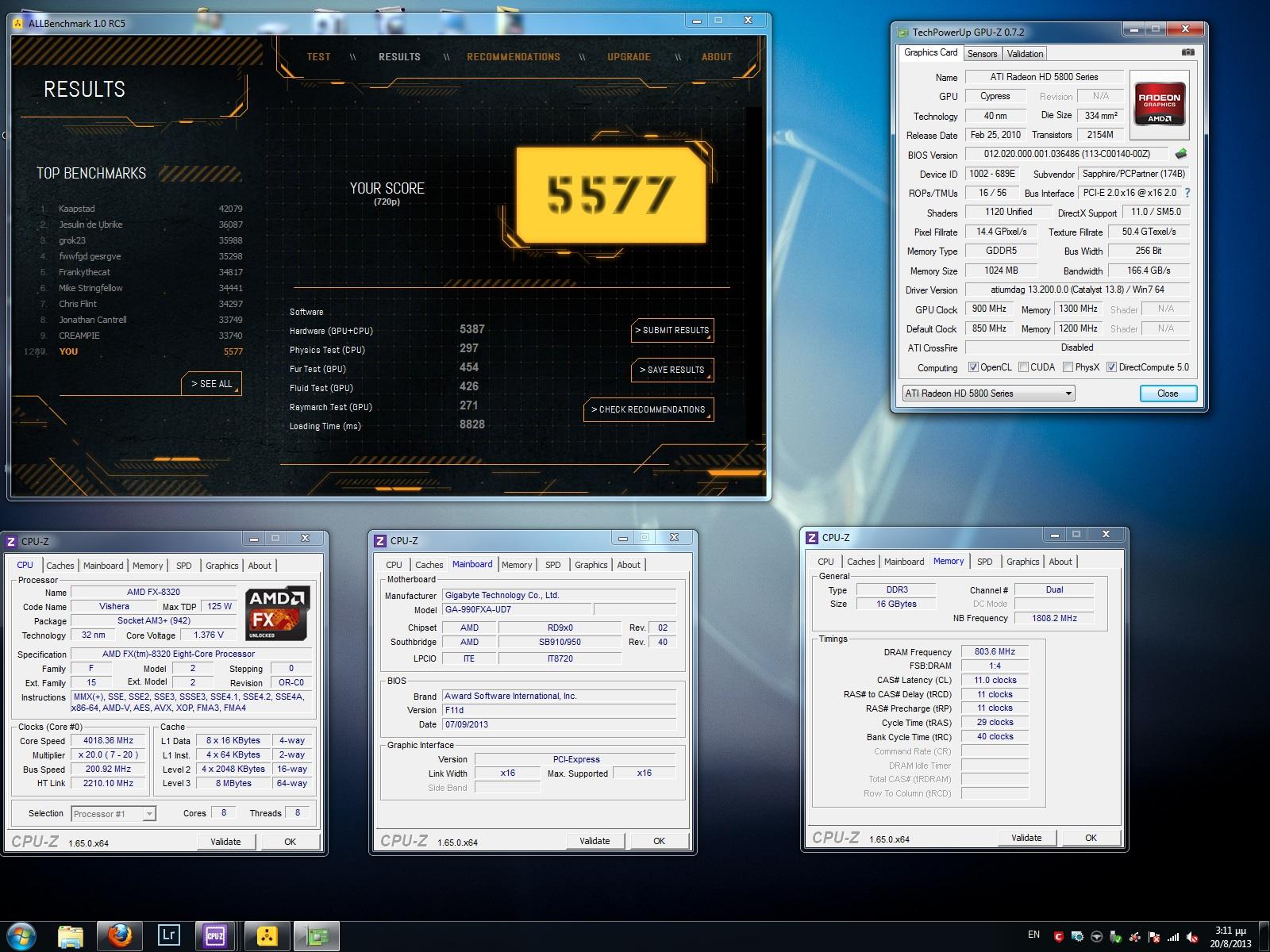The image size is (1270, 952).
Task: Click SAVE RESULTS in ALLBenchmark
Action: (672, 370)
